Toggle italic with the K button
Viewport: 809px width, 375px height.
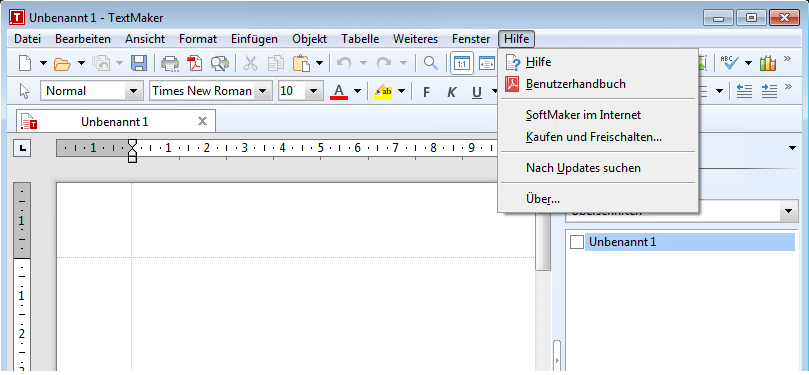[x=451, y=92]
